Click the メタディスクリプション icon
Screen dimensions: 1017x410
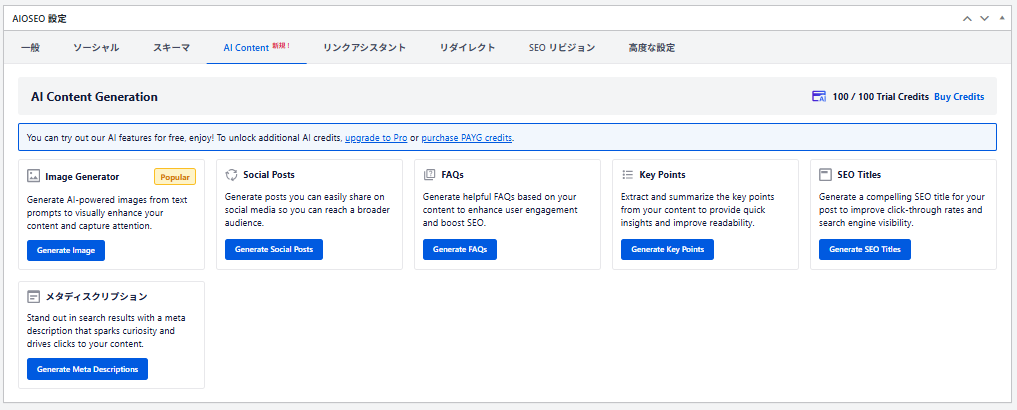[x=33, y=297]
